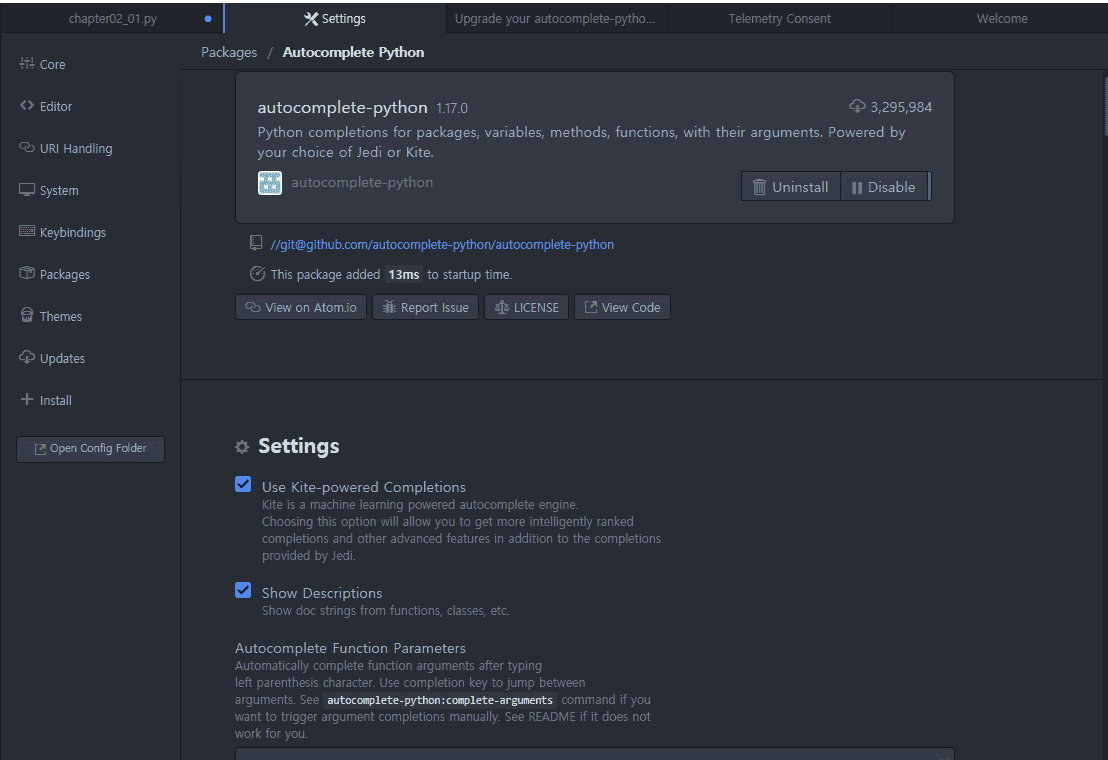Click the settings panel vertical scrollbar
This screenshot has width=1108, height=760.
(x=1104, y=105)
